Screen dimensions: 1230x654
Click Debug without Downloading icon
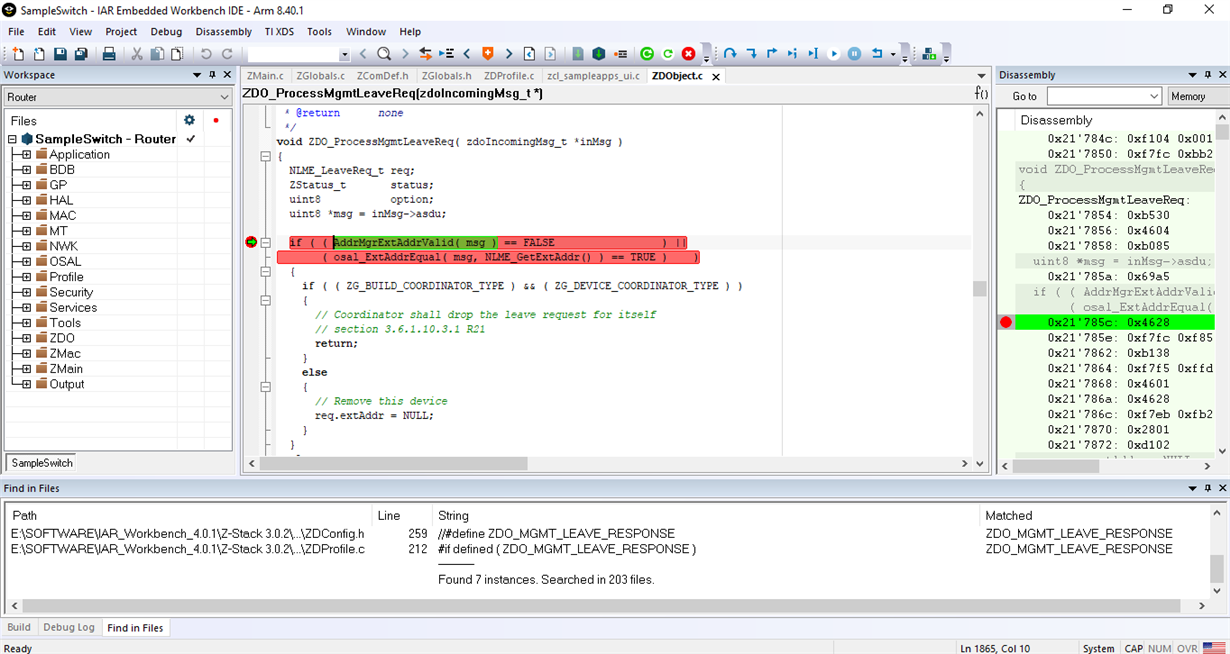coord(668,54)
